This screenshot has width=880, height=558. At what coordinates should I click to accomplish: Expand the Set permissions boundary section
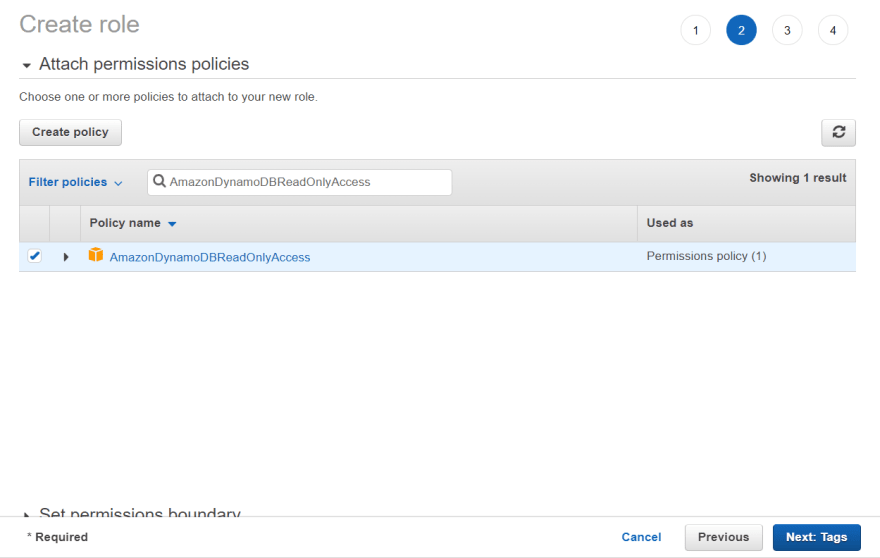click(26, 514)
